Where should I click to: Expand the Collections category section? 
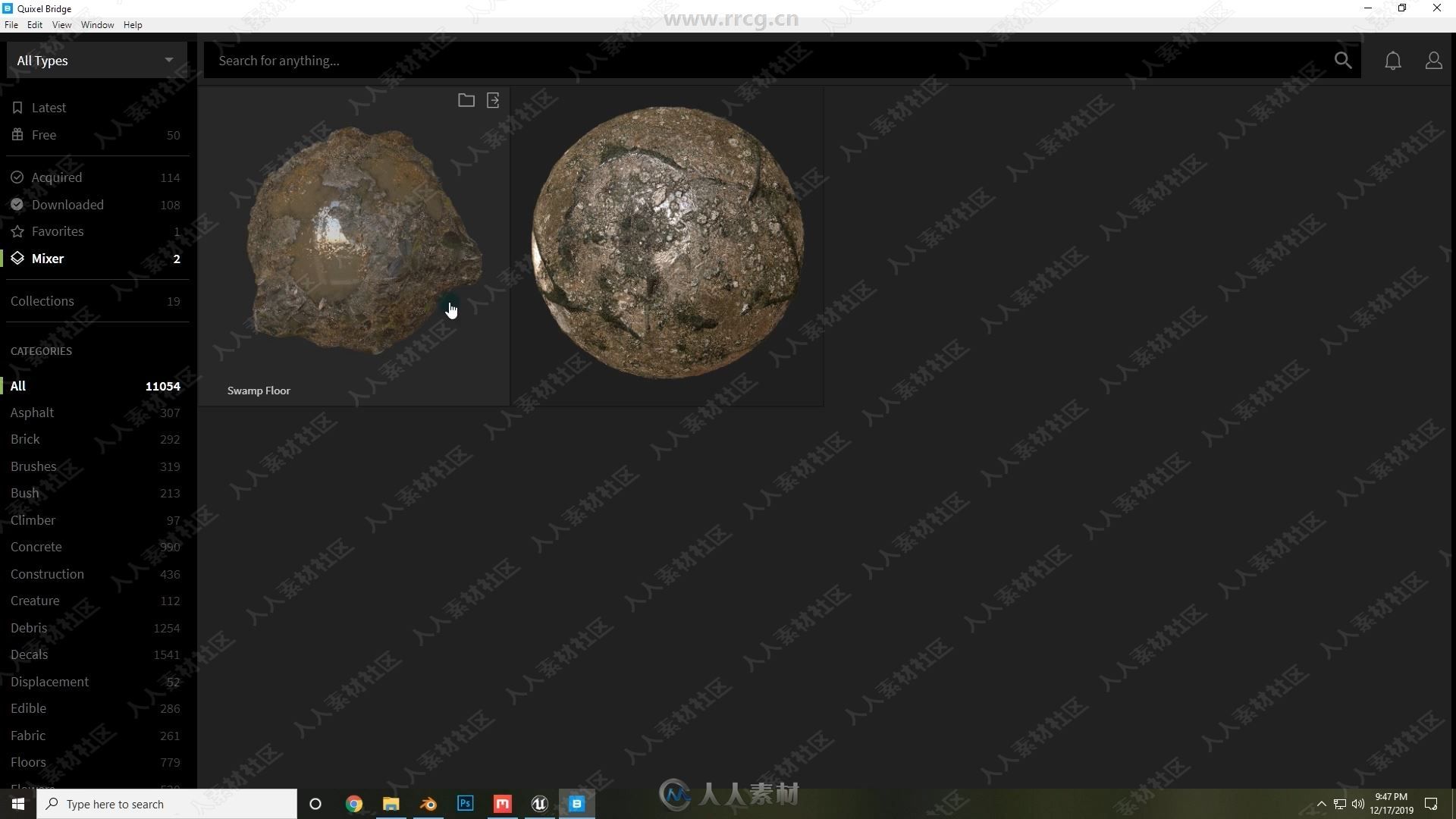click(42, 300)
